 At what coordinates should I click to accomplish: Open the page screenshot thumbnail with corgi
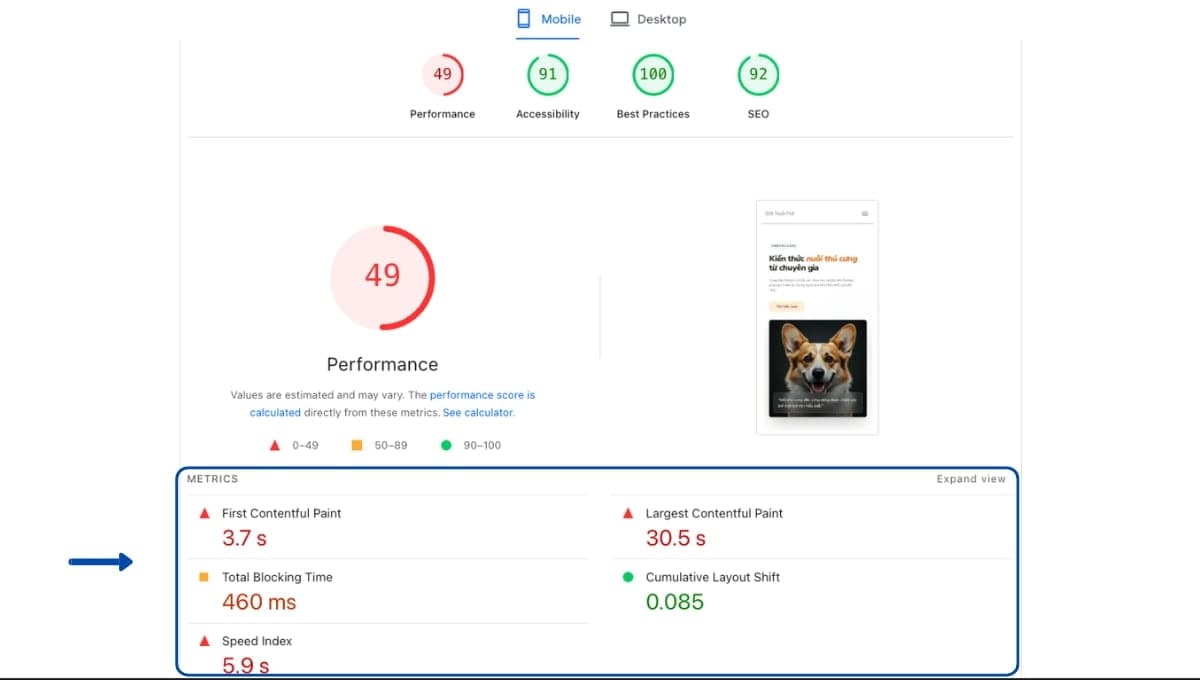(817, 317)
